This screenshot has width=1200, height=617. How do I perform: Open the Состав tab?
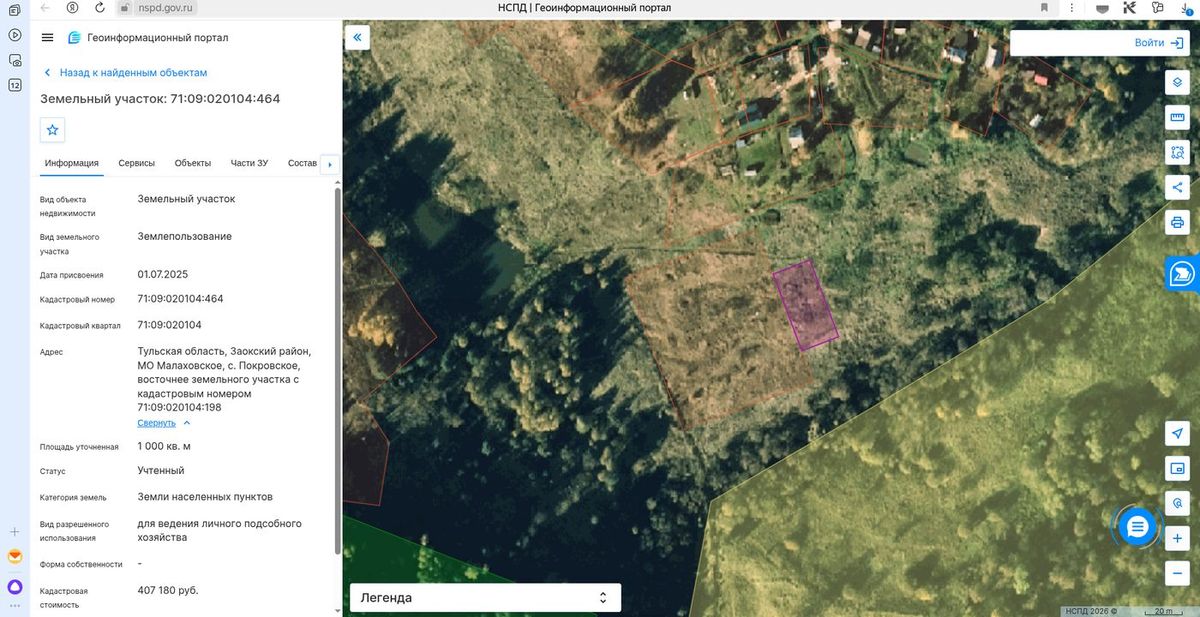click(x=302, y=163)
